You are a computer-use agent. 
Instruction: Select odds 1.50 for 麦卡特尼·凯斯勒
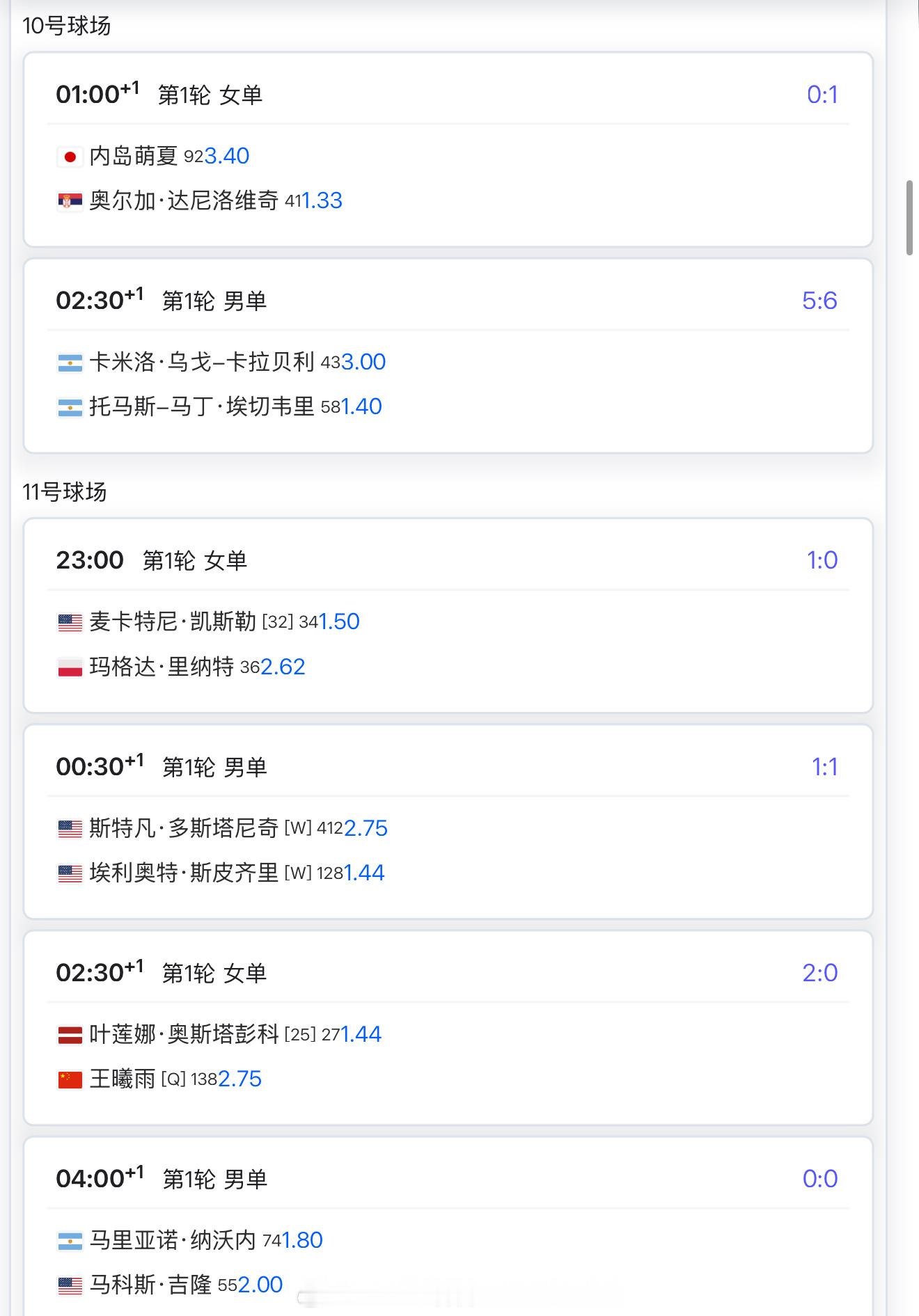[339, 621]
